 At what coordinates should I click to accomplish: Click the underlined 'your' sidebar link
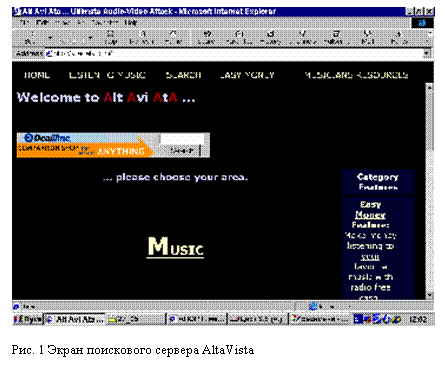[370, 257]
